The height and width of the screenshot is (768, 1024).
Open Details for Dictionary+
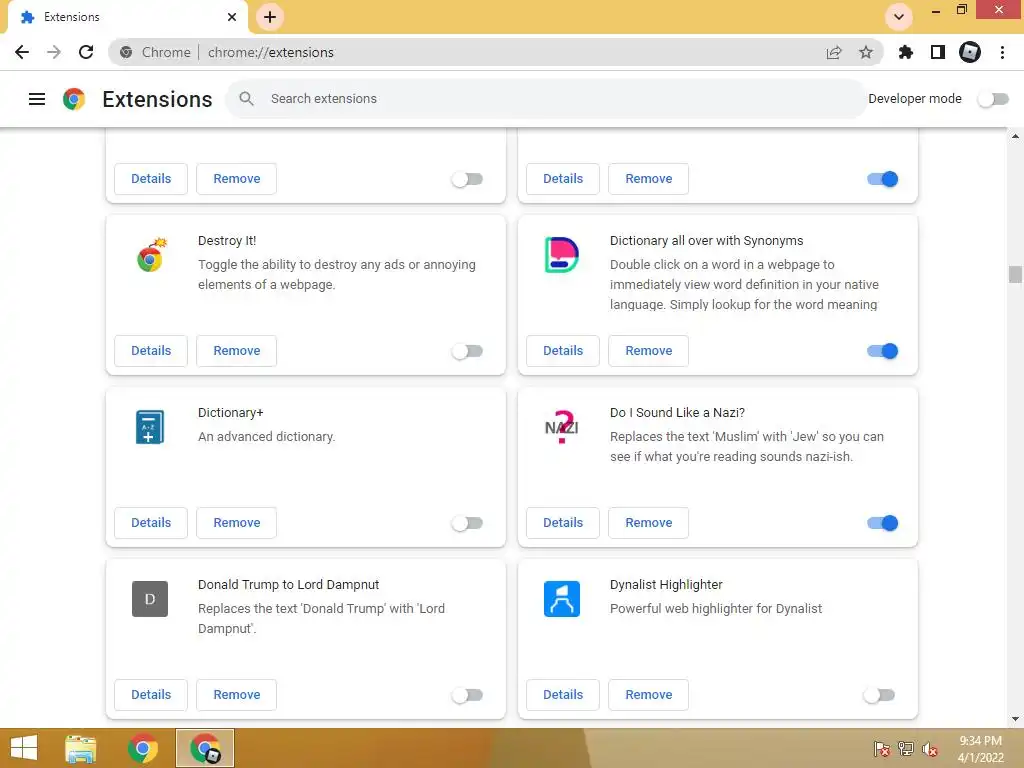tap(151, 522)
